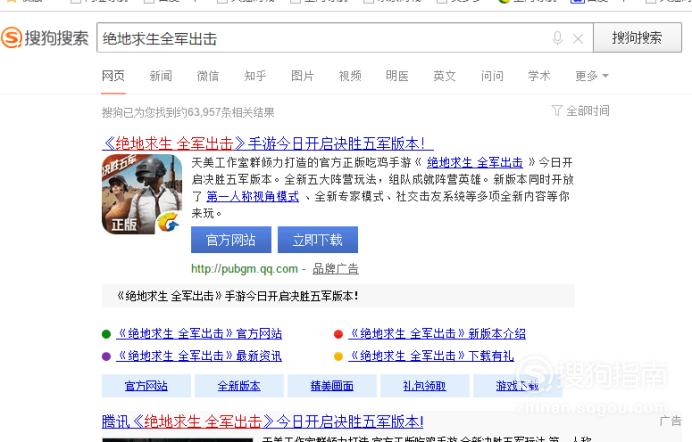Click the 游戏下载 box link
Image resolution: width=692 pixels, height=442 pixels.
click(x=517, y=386)
